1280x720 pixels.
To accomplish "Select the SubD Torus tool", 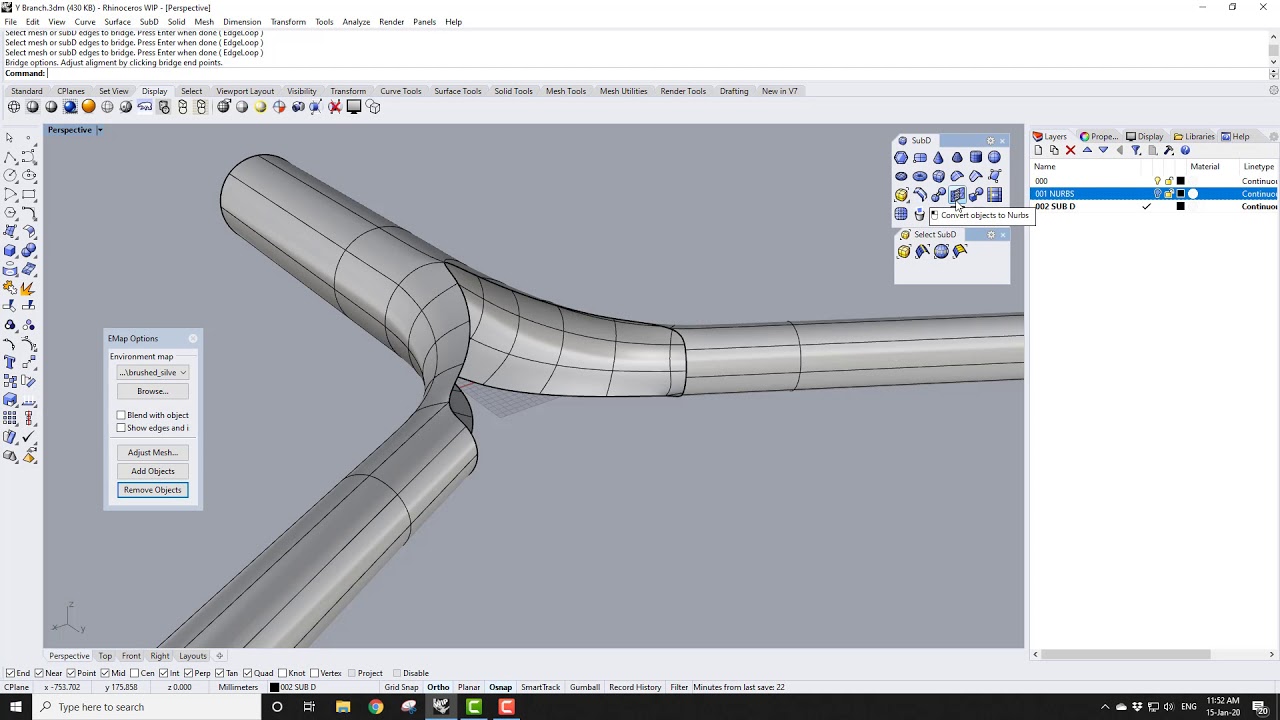I will click(920, 176).
